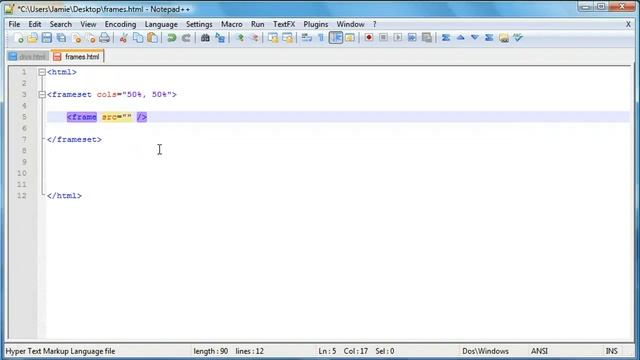Open the TextFX menu
Screen dimensions: 640x360
click(x=284, y=24)
